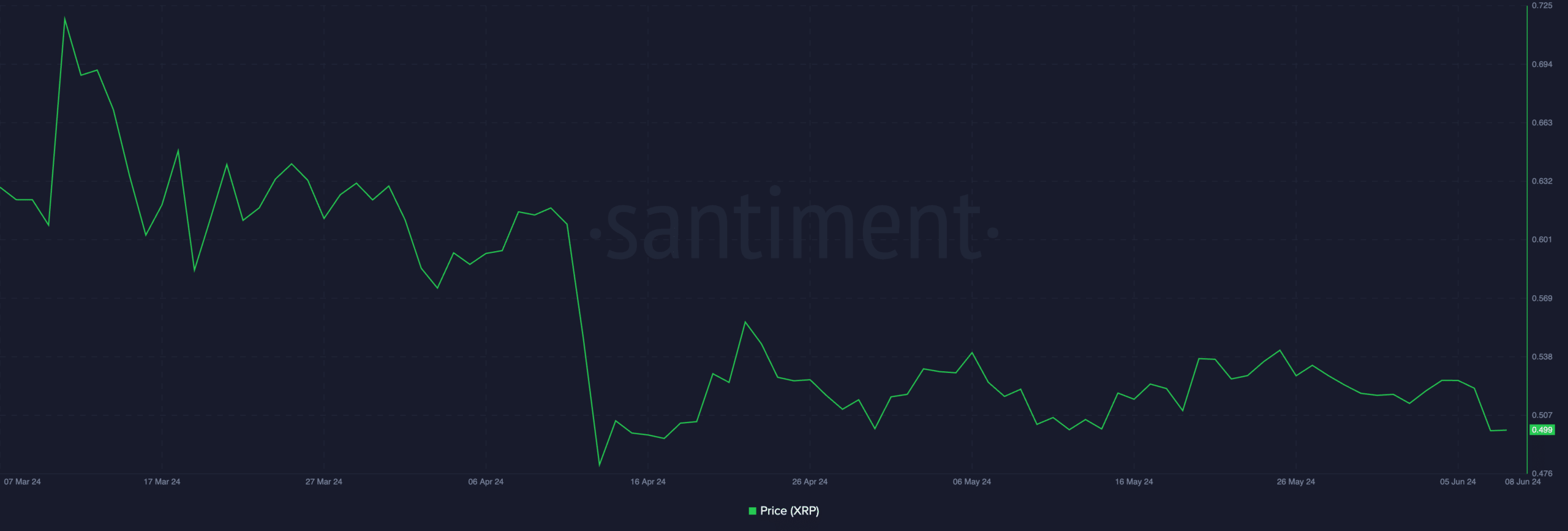Image resolution: width=1568 pixels, height=531 pixels.
Task: Select the 06 Apr 24 date label
Action: pos(486,482)
